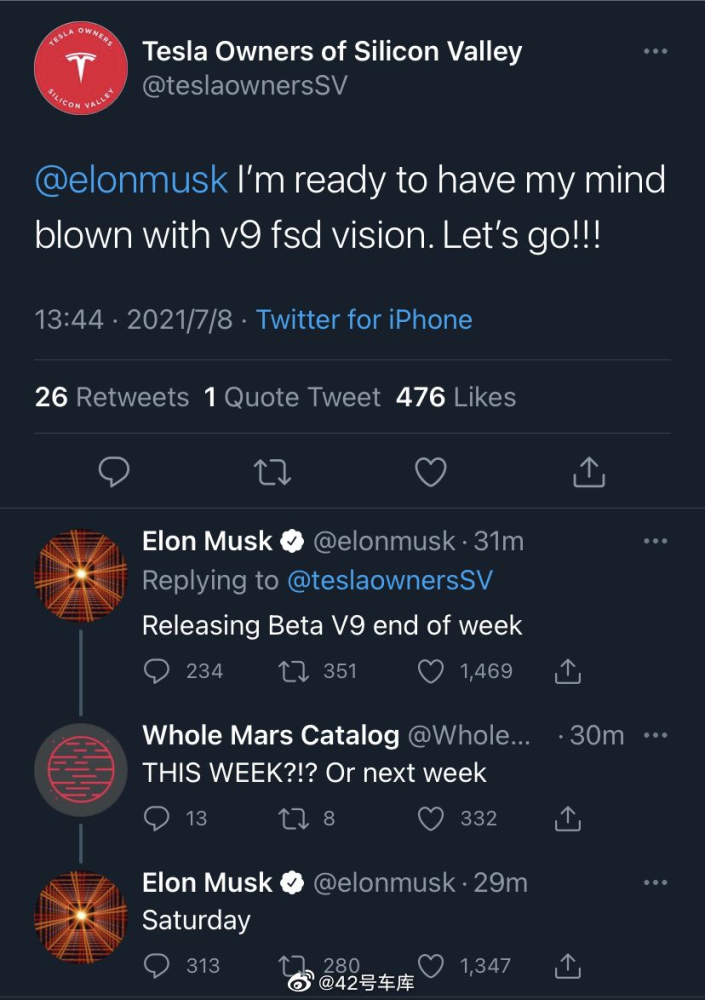Like the main v9 fsd vision tweet
Screen dimensions: 705x1000
[x=430, y=472]
